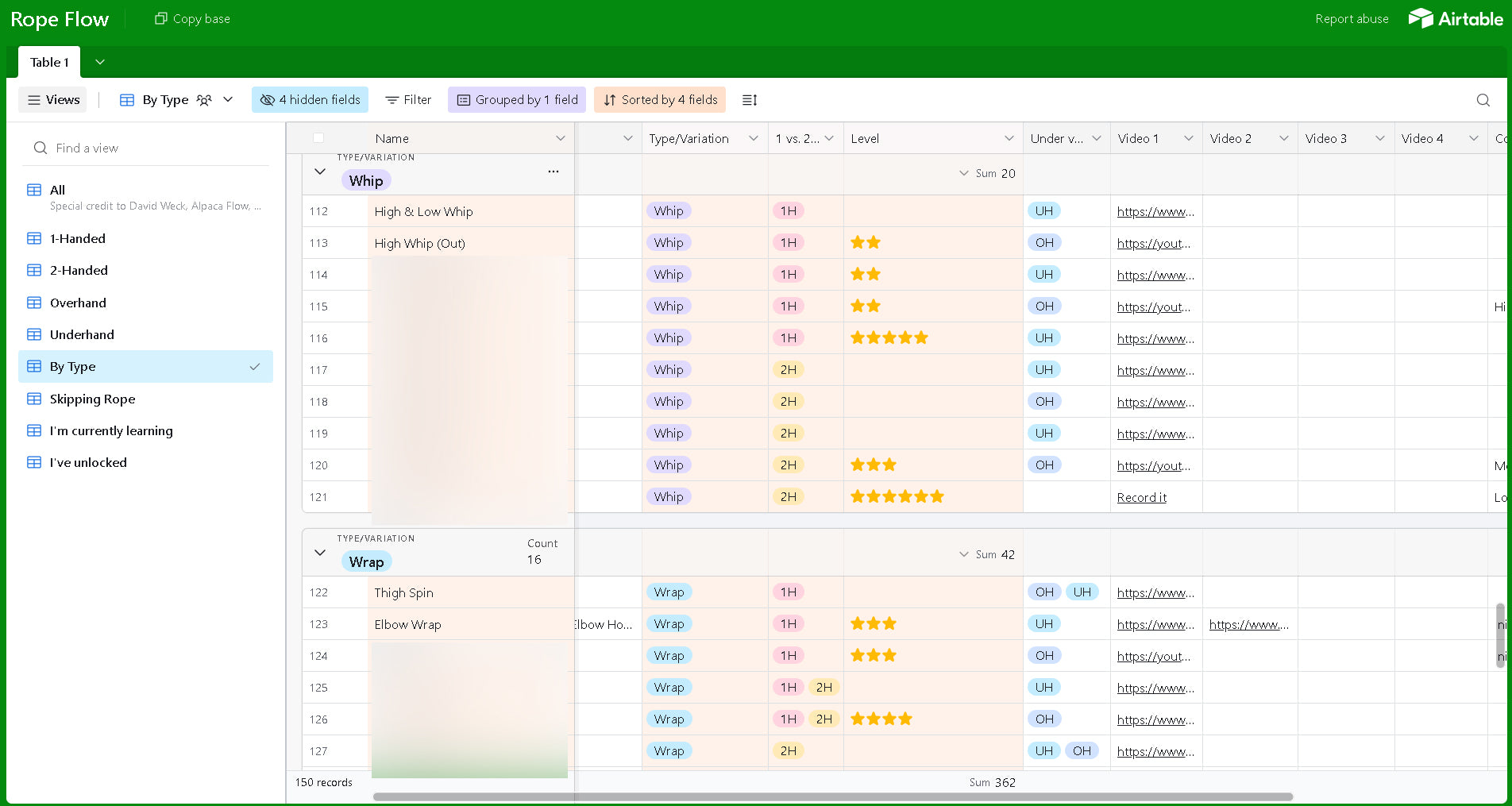Click six-star rating in row 121
This screenshot has width=1512, height=806.
tap(897, 496)
